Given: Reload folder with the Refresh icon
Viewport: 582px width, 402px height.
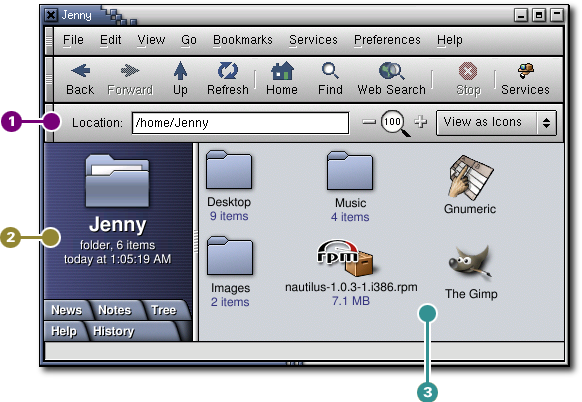Looking at the screenshot, I should click(x=228, y=71).
